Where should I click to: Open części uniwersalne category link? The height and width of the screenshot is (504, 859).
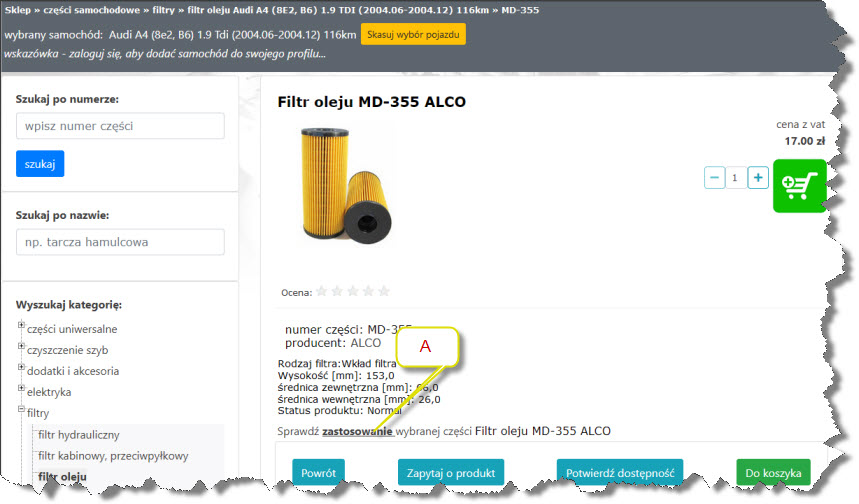(x=72, y=329)
